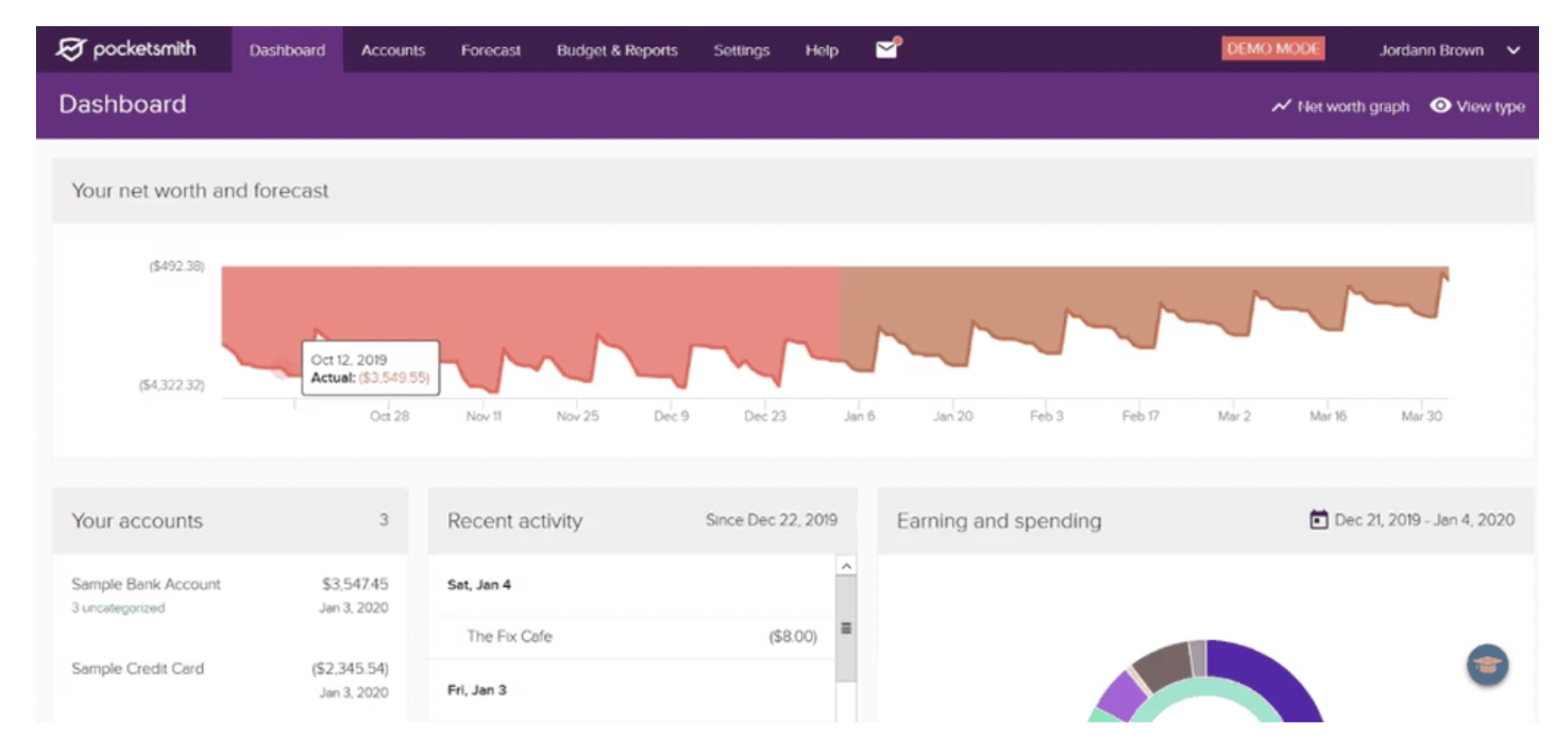This screenshot has height=744, width=1568.
Task: Click the ($492.38) axis value
Action: [177, 266]
